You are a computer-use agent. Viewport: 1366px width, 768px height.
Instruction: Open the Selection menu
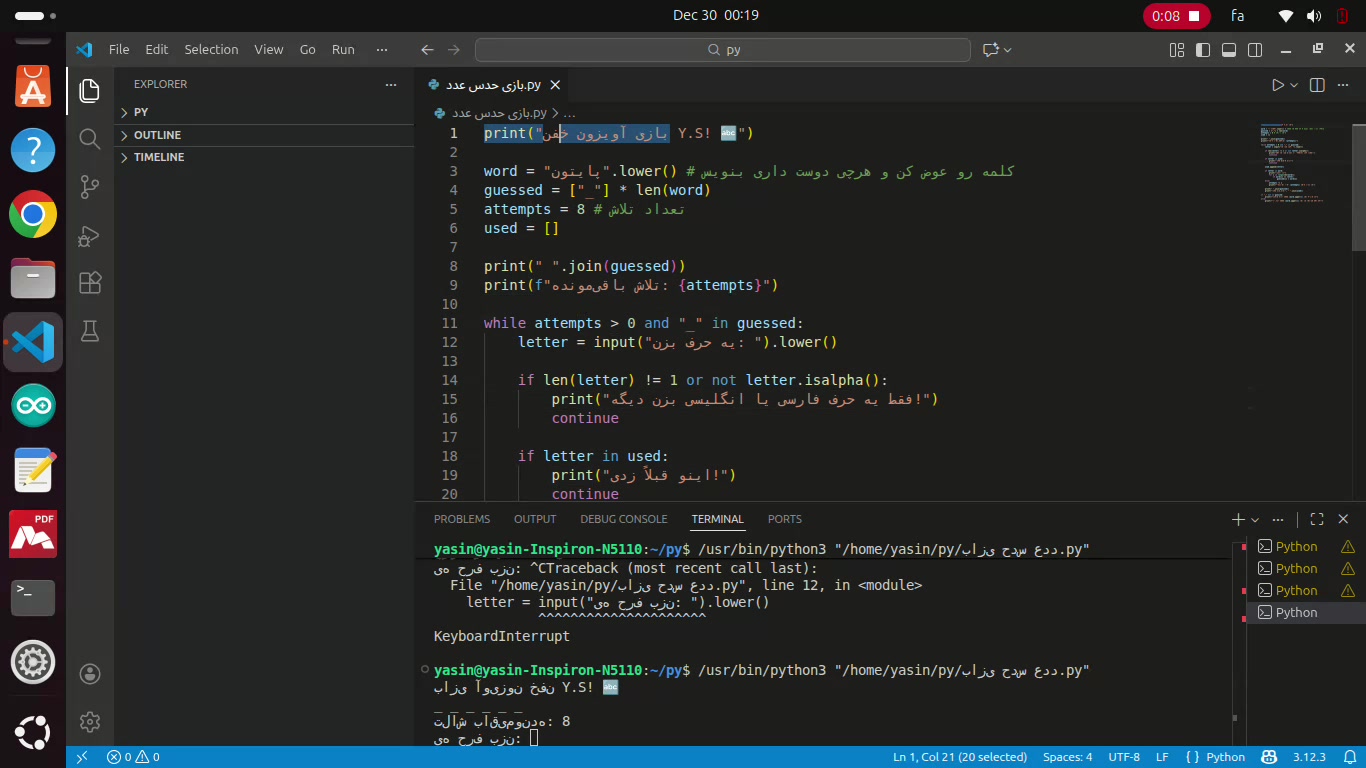point(211,49)
